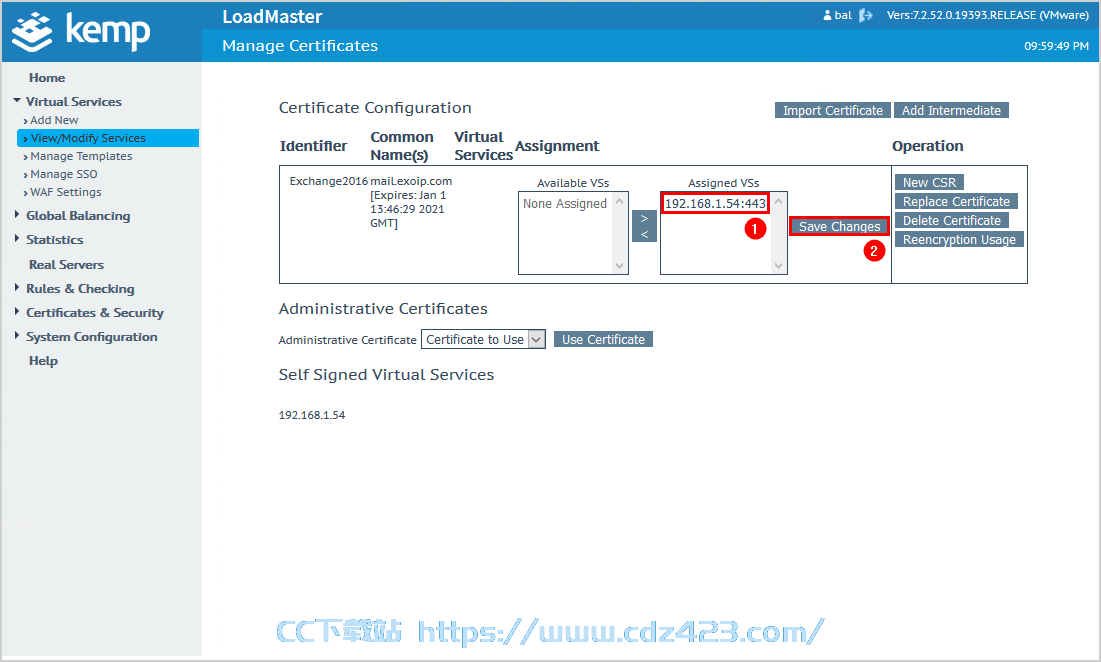Click the Exchange2016 identifier
Image resolution: width=1101 pixels, height=662 pixels.
(x=329, y=181)
